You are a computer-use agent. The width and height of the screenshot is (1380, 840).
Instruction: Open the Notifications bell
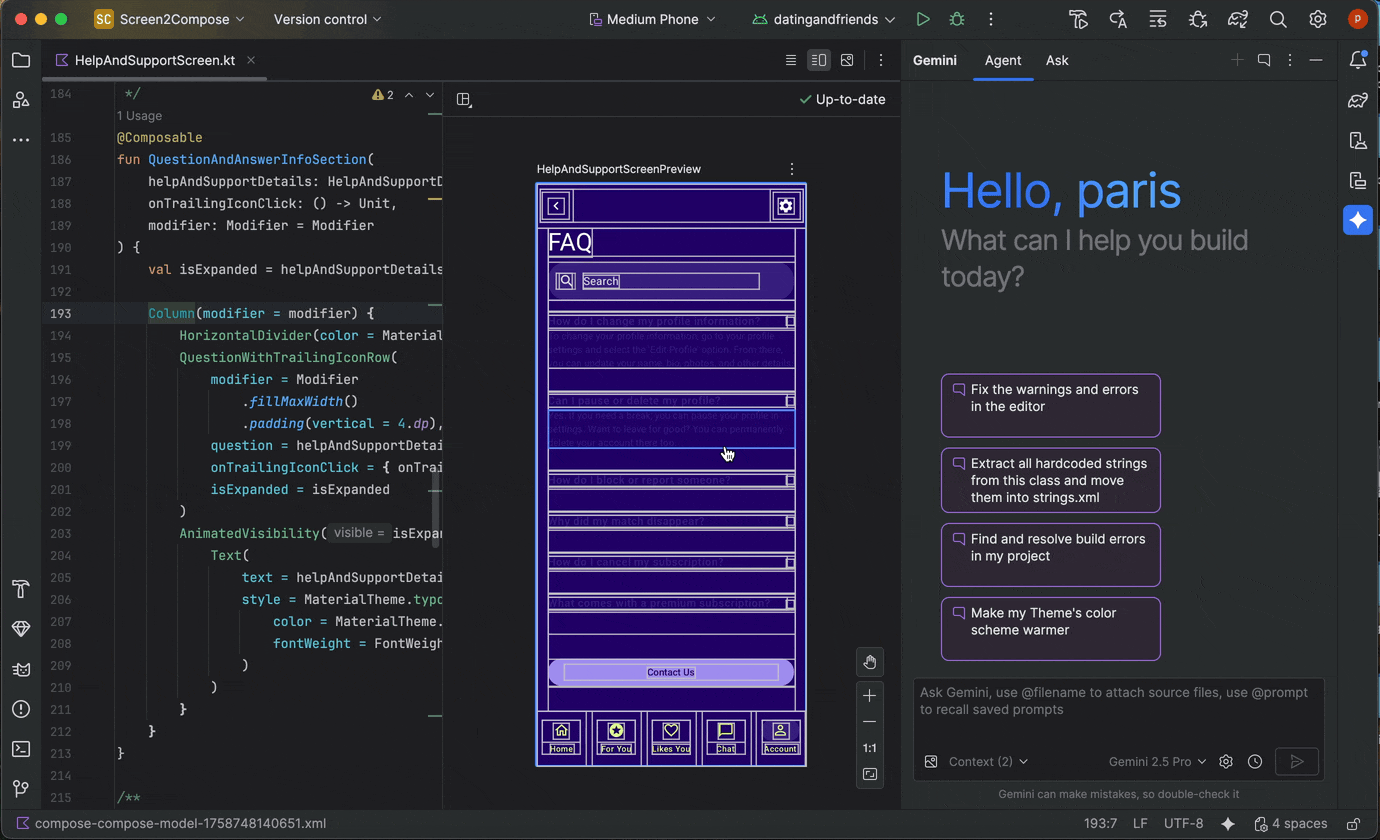[x=1358, y=60]
